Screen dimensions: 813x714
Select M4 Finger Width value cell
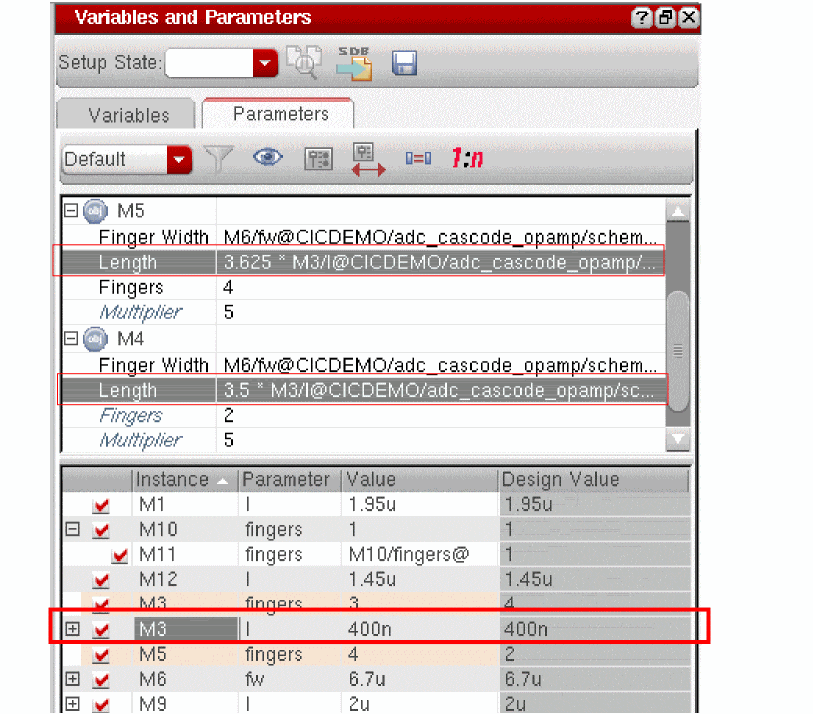(x=440, y=365)
